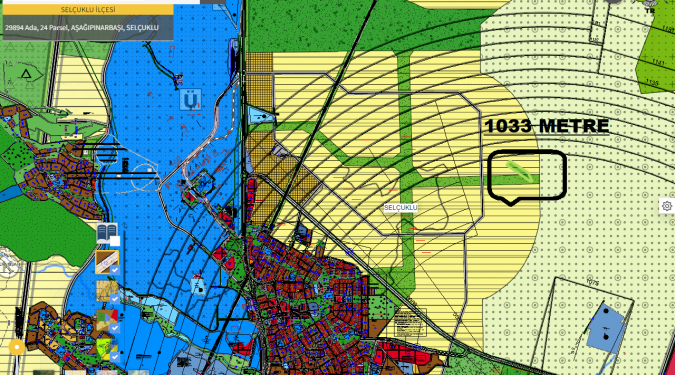The height and width of the screenshot is (375, 675).
Task: Click the 29894 Ada, 24 Parsel address text
Action: point(82,28)
